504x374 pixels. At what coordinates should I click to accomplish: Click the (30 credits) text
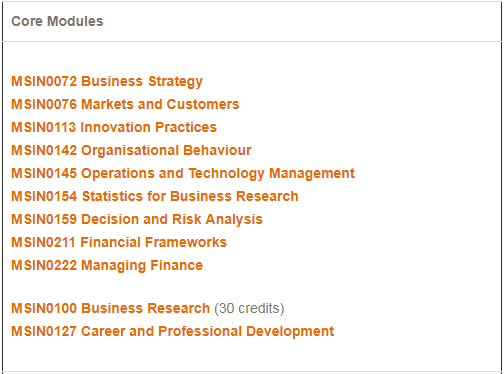(249, 308)
